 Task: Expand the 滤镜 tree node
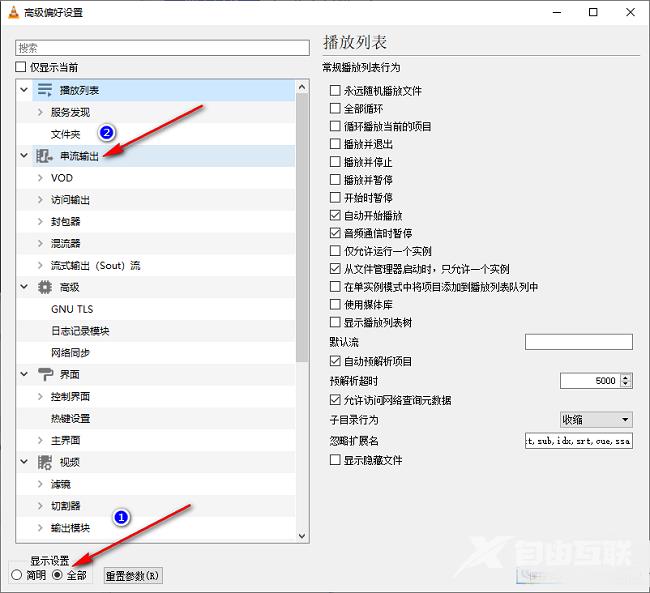tap(40, 484)
